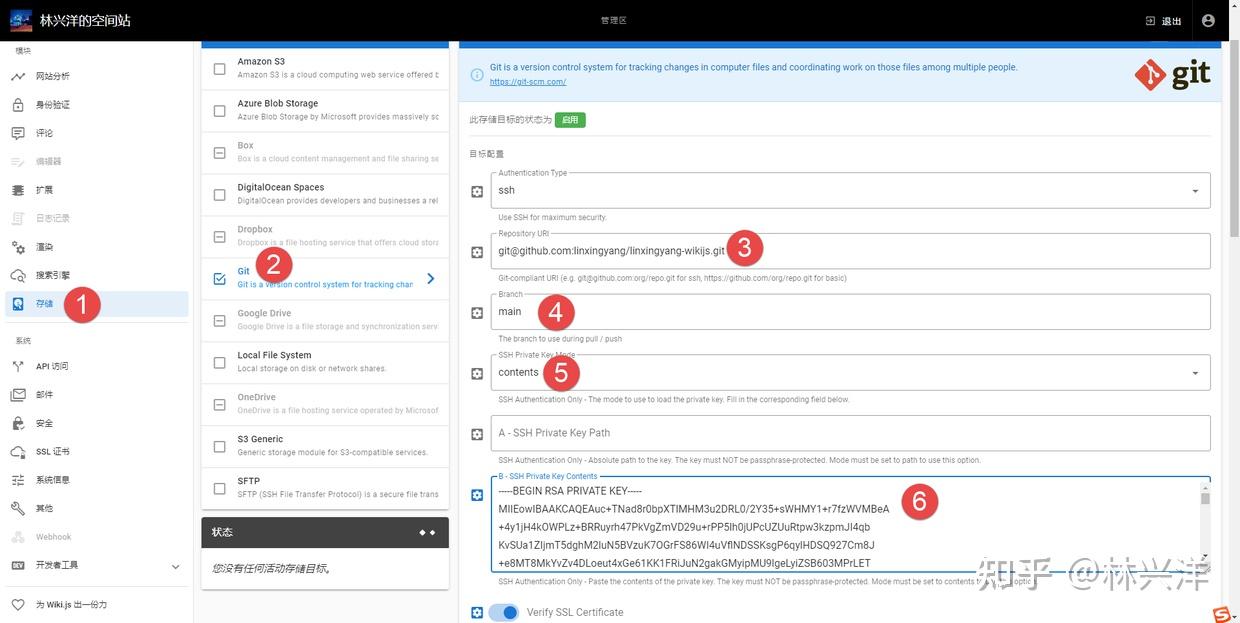The height and width of the screenshot is (623, 1240).
Task: Click settings icon beside Verify SSL Certificate
Action: click(477, 612)
